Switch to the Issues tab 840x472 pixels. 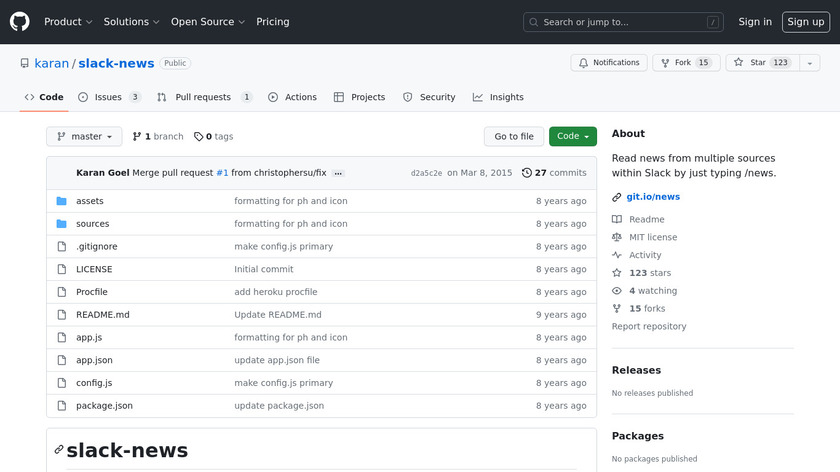pyautogui.click(x=108, y=97)
